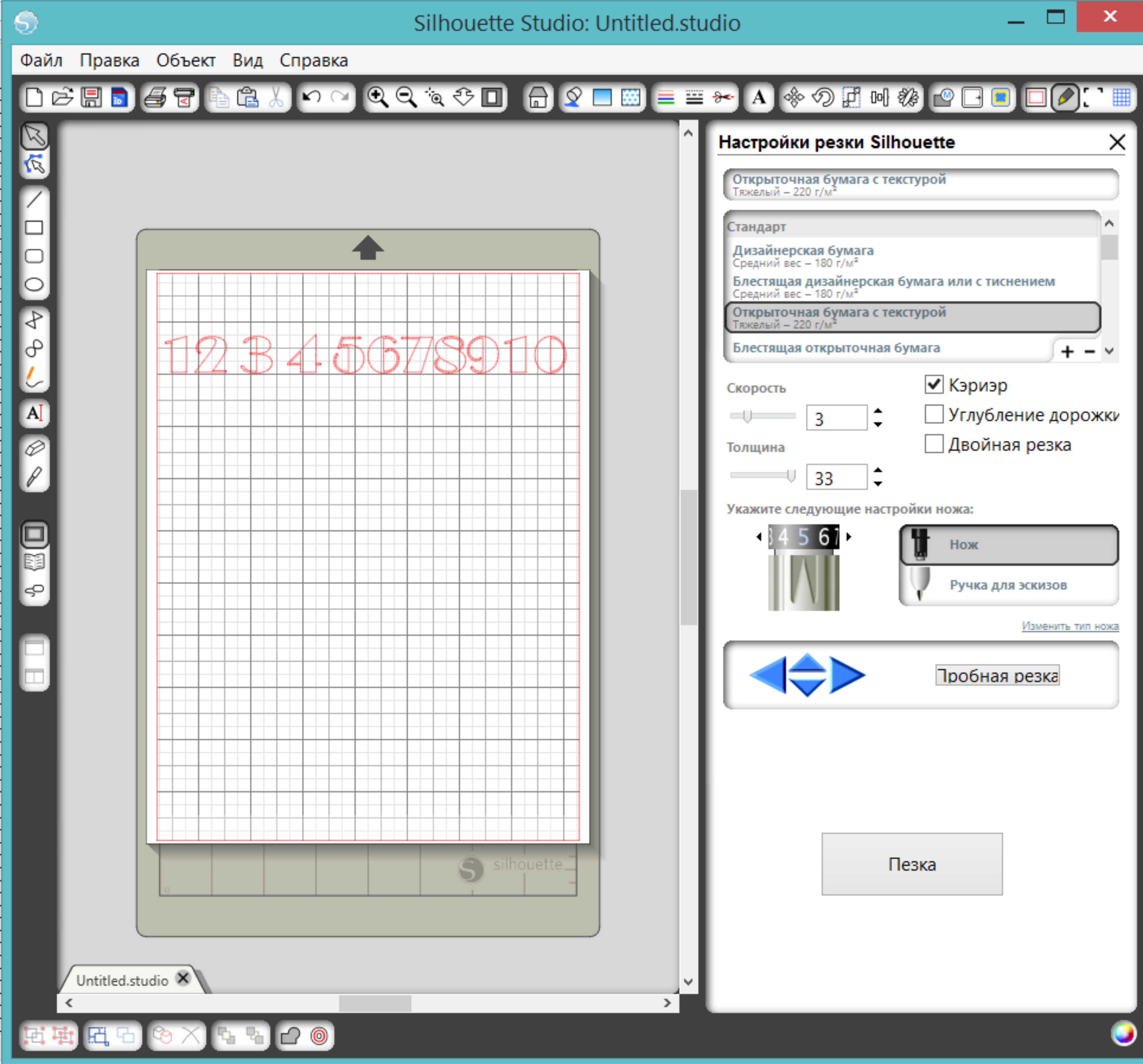Save the document with floppy icon
The width and height of the screenshot is (1143, 1064).
pyautogui.click(x=91, y=97)
